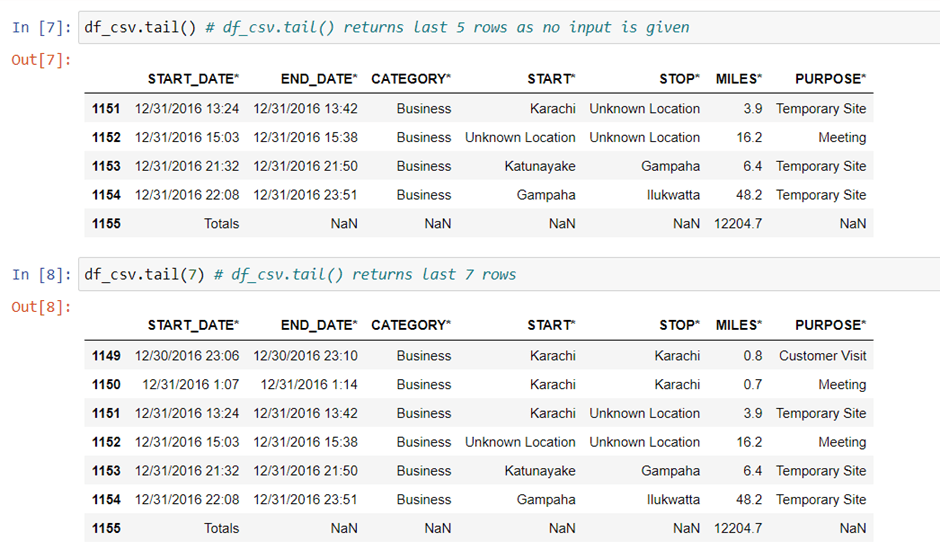Click START_DATE* header in Out[8] table
940x550 pixels.
pyautogui.click(x=193, y=325)
